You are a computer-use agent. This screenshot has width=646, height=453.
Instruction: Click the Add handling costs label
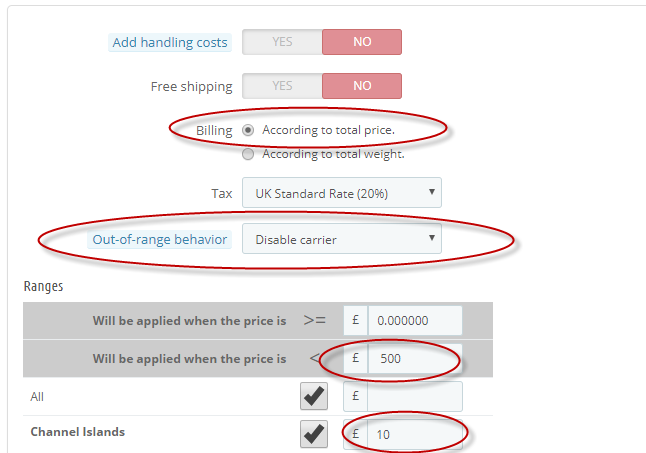(x=170, y=42)
